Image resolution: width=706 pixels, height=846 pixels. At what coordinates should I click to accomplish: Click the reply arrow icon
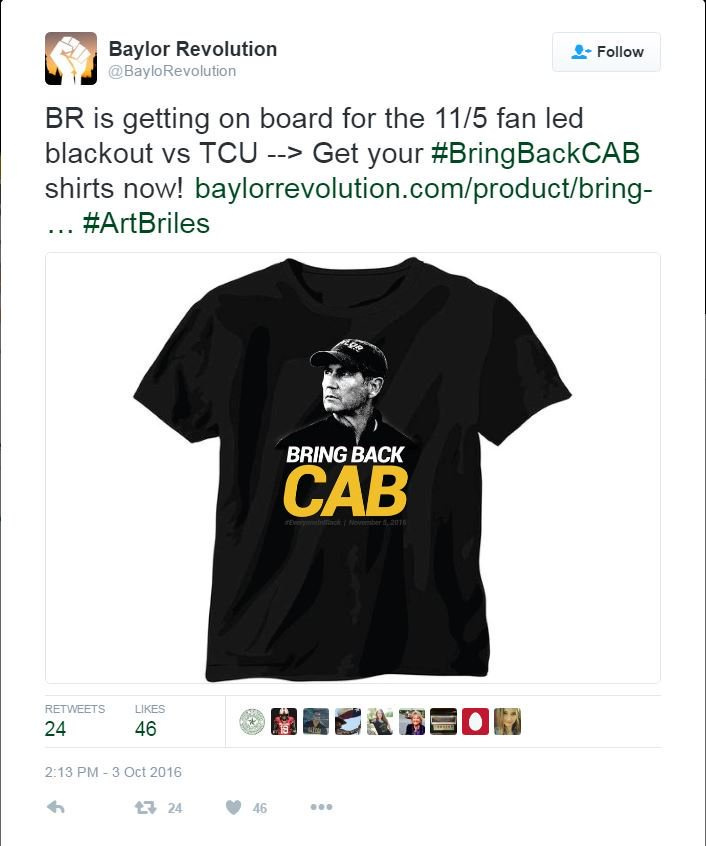pos(56,807)
